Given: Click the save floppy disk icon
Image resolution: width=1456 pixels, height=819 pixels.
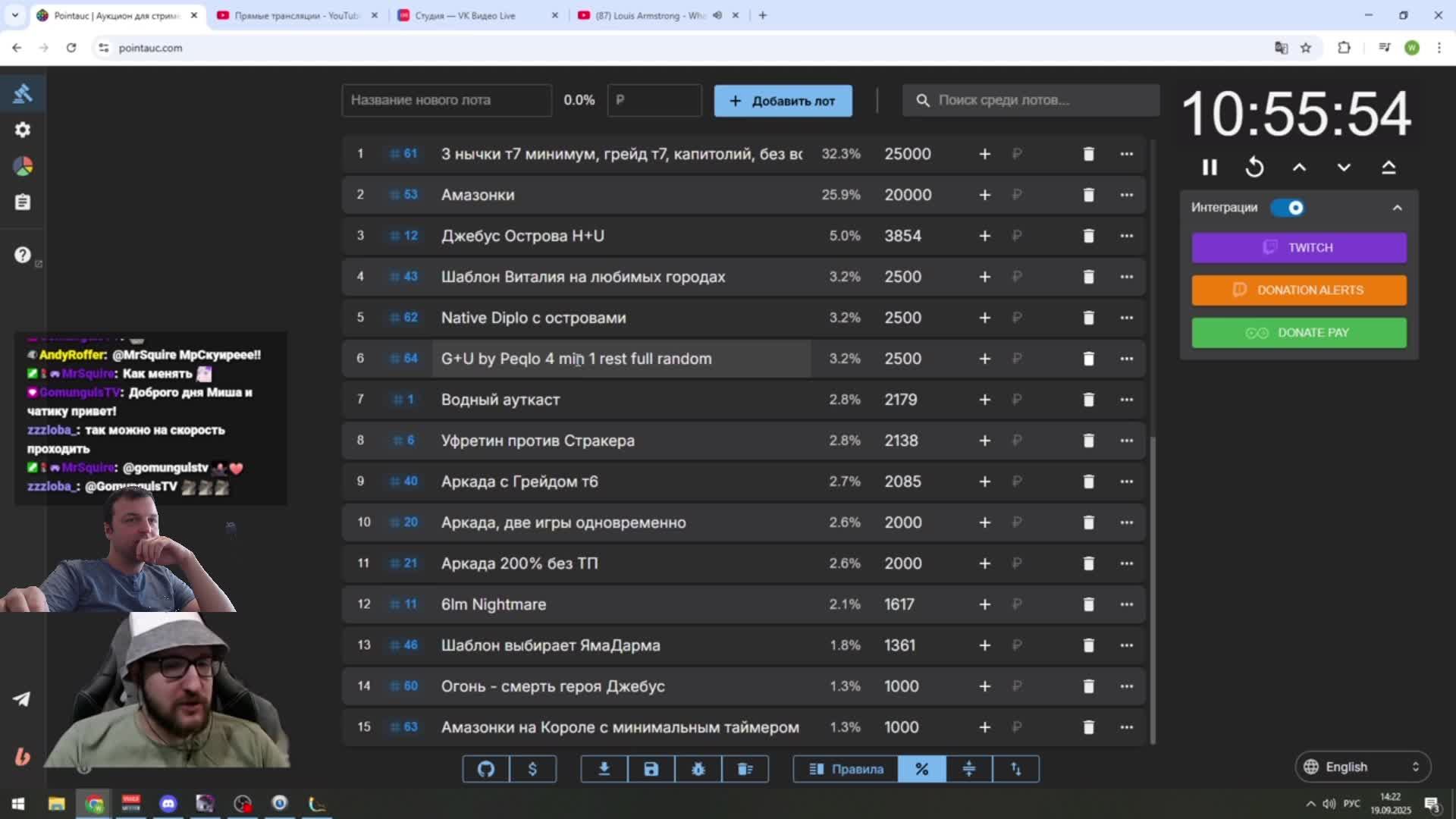Looking at the screenshot, I should point(651,769).
